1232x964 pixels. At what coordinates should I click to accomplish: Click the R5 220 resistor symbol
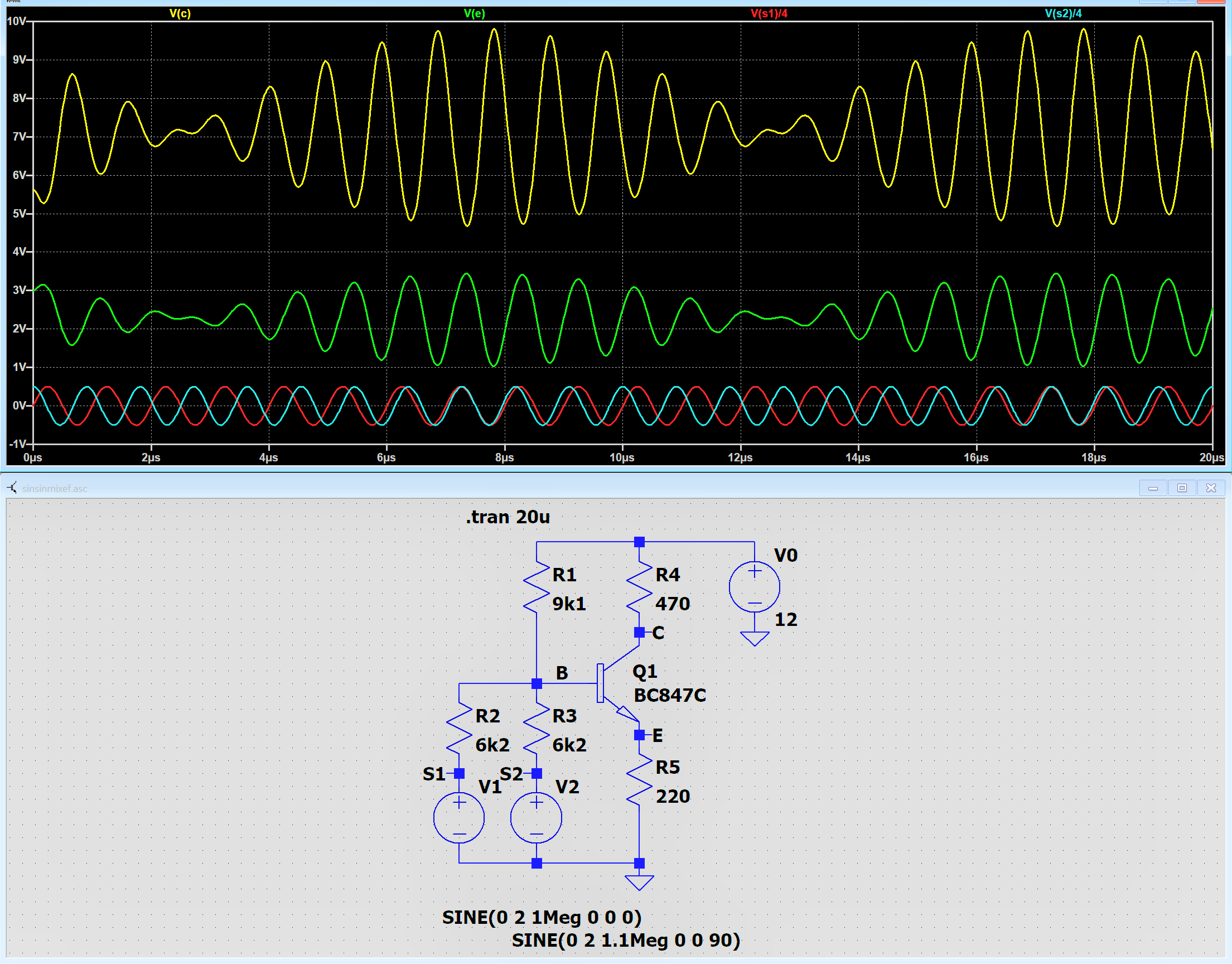[x=639, y=781]
